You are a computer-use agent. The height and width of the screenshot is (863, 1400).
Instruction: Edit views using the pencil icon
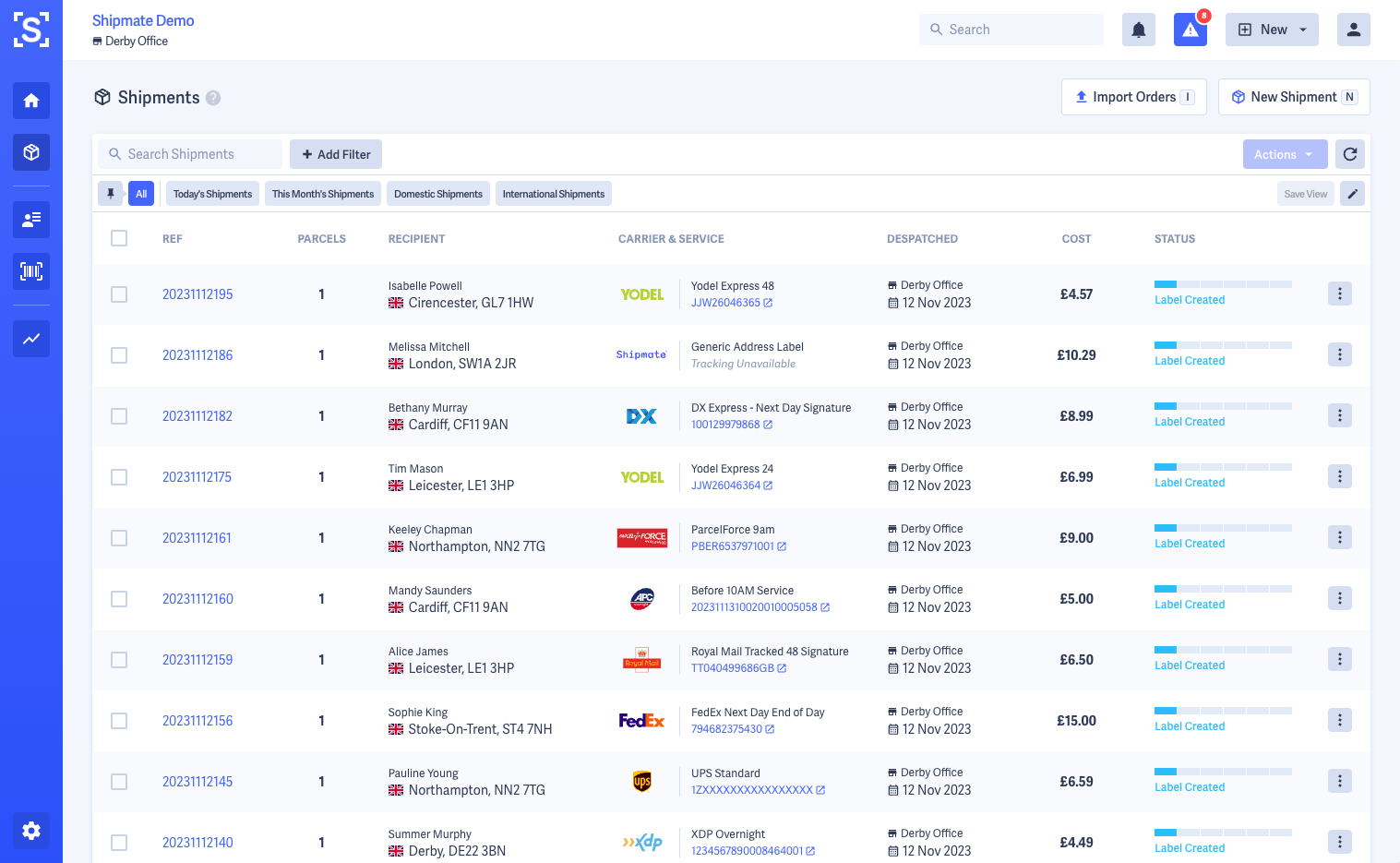click(x=1352, y=194)
